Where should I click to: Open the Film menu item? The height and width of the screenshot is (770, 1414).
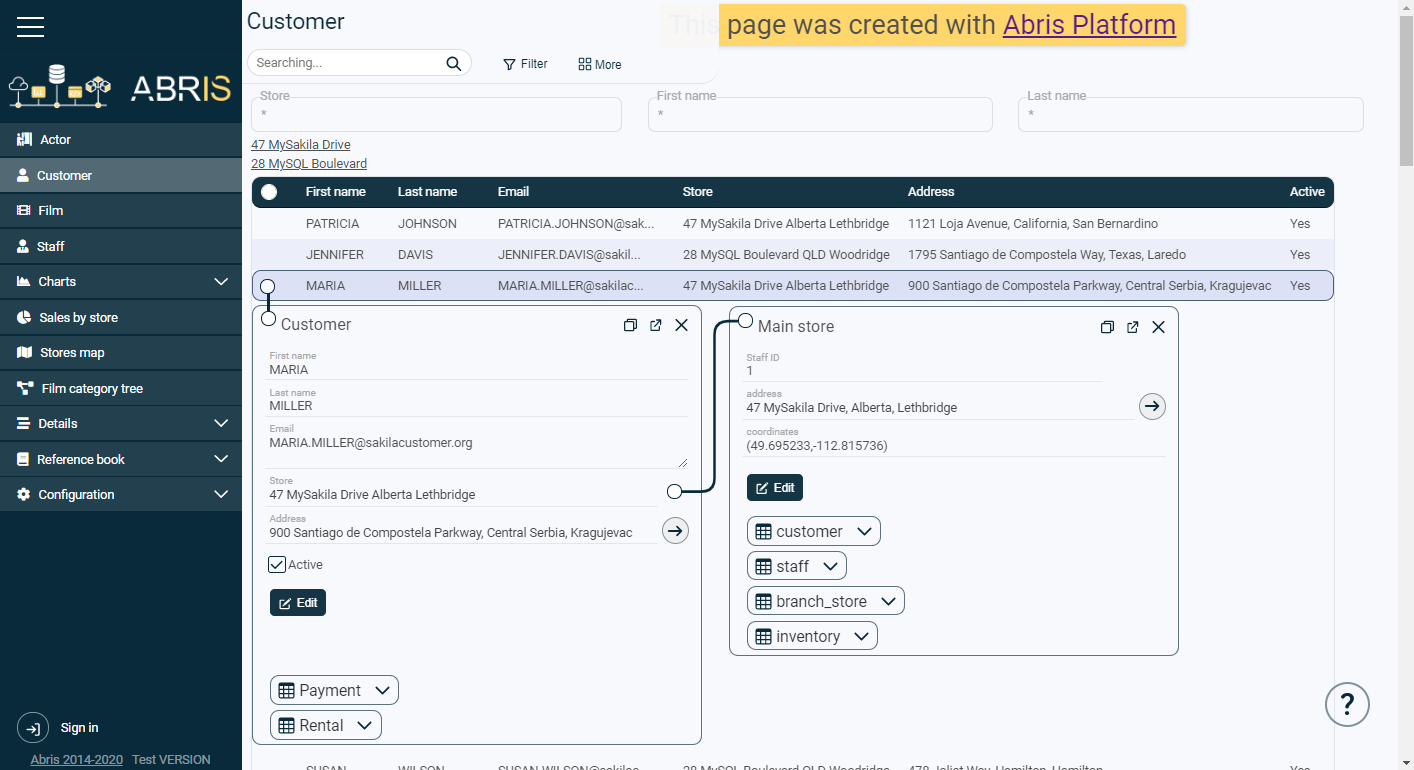[51, 211]
